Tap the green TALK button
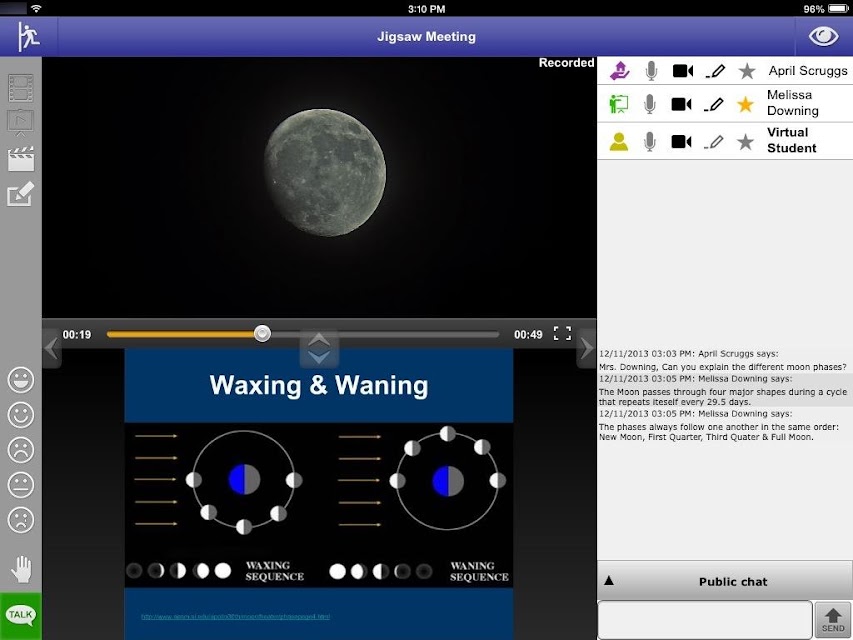 click(21, 616)
